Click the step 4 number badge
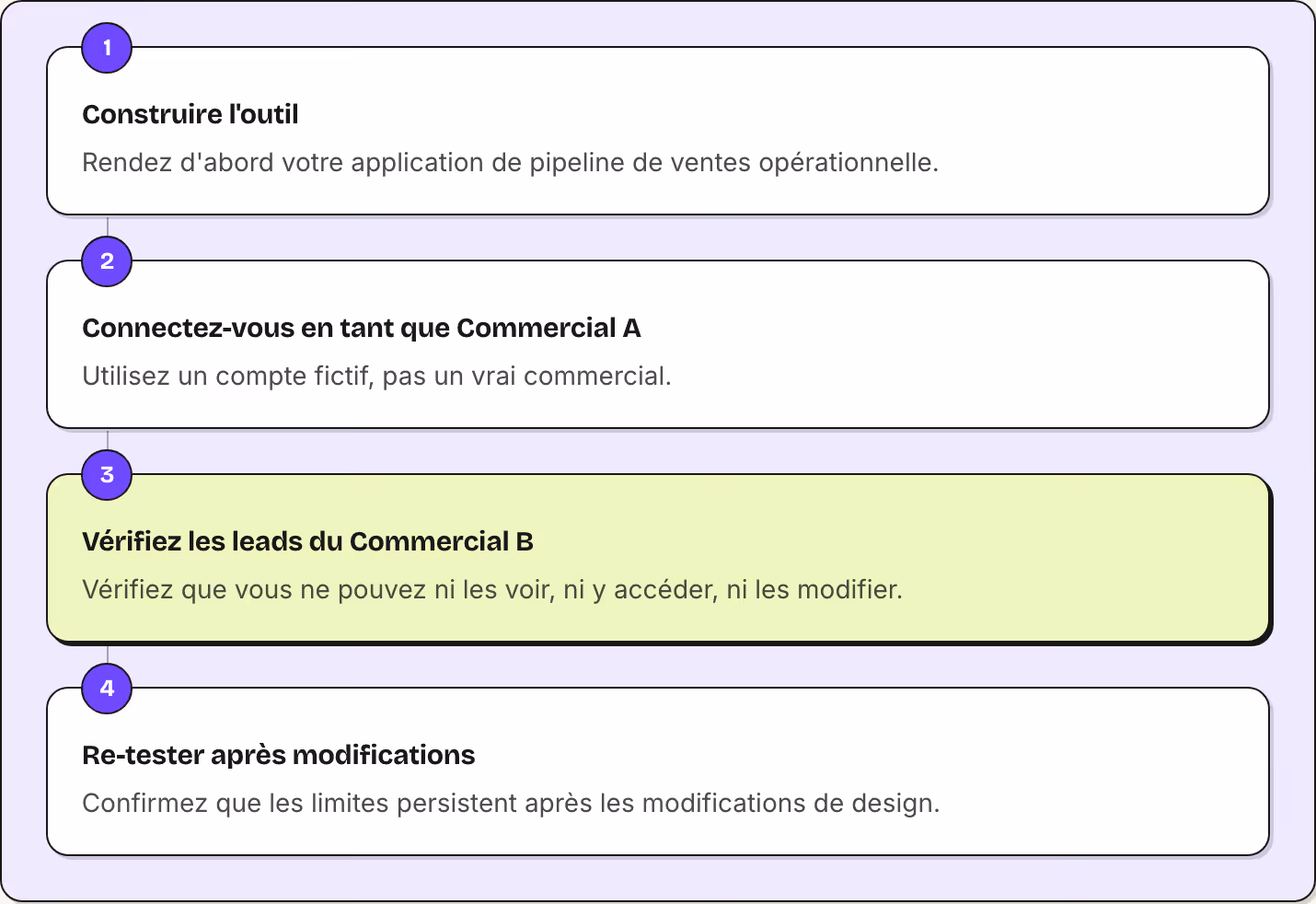This screenshot has width=1316, height=904. coord(107,689)
